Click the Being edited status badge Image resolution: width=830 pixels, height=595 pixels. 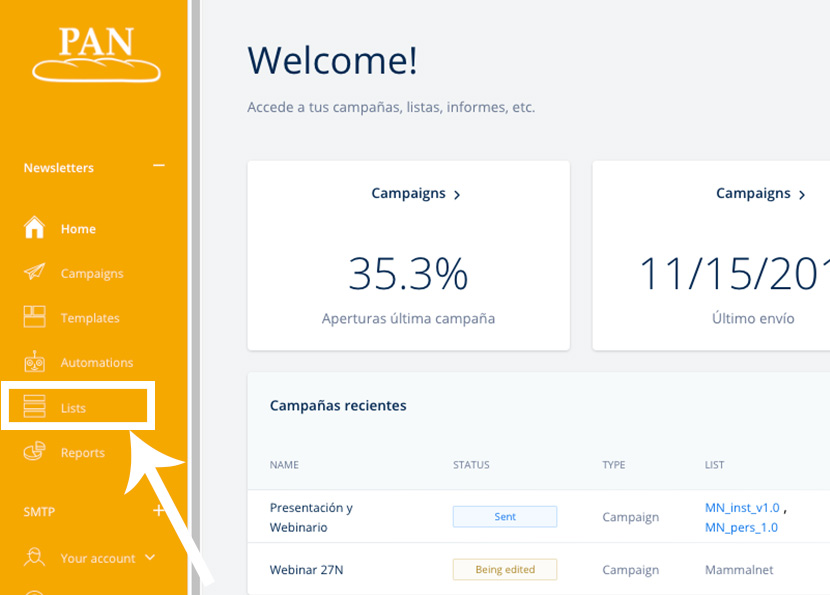click(505, 570)
